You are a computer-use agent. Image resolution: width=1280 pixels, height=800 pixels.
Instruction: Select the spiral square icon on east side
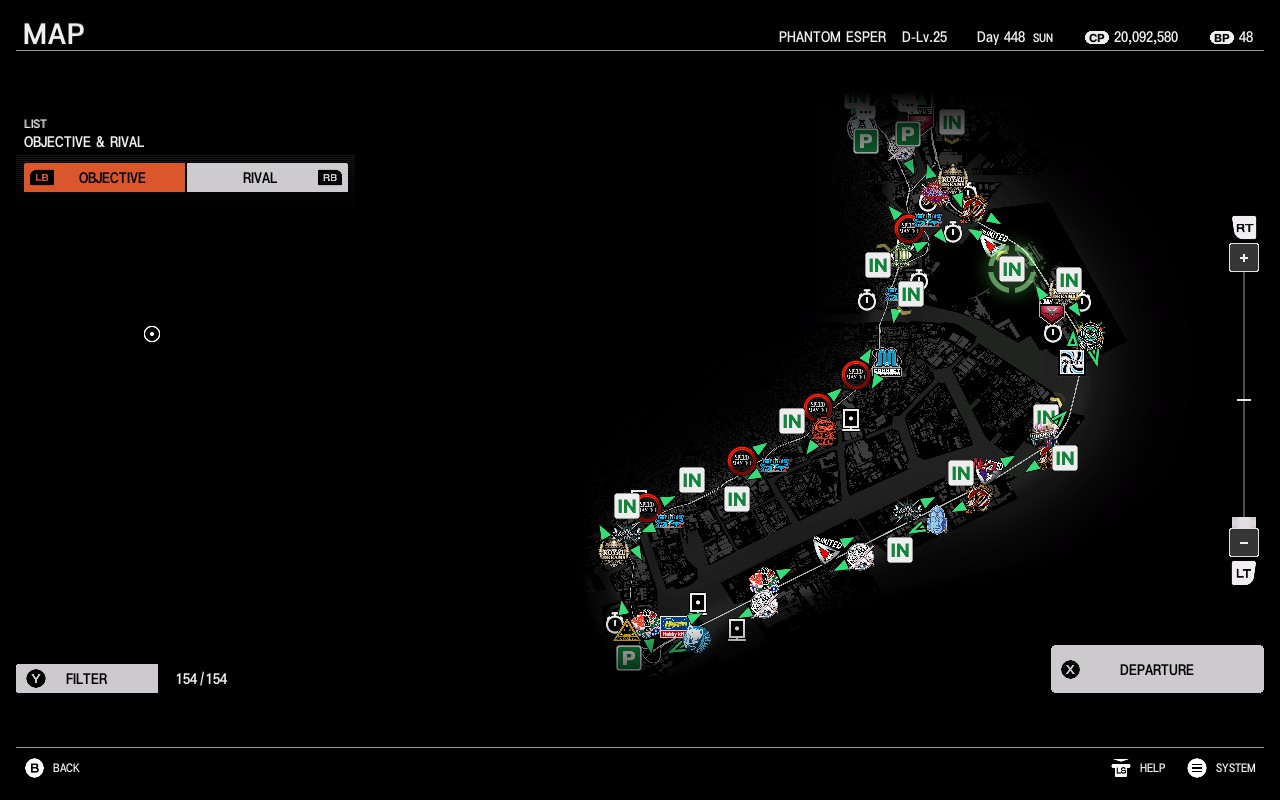[1072, 362]
